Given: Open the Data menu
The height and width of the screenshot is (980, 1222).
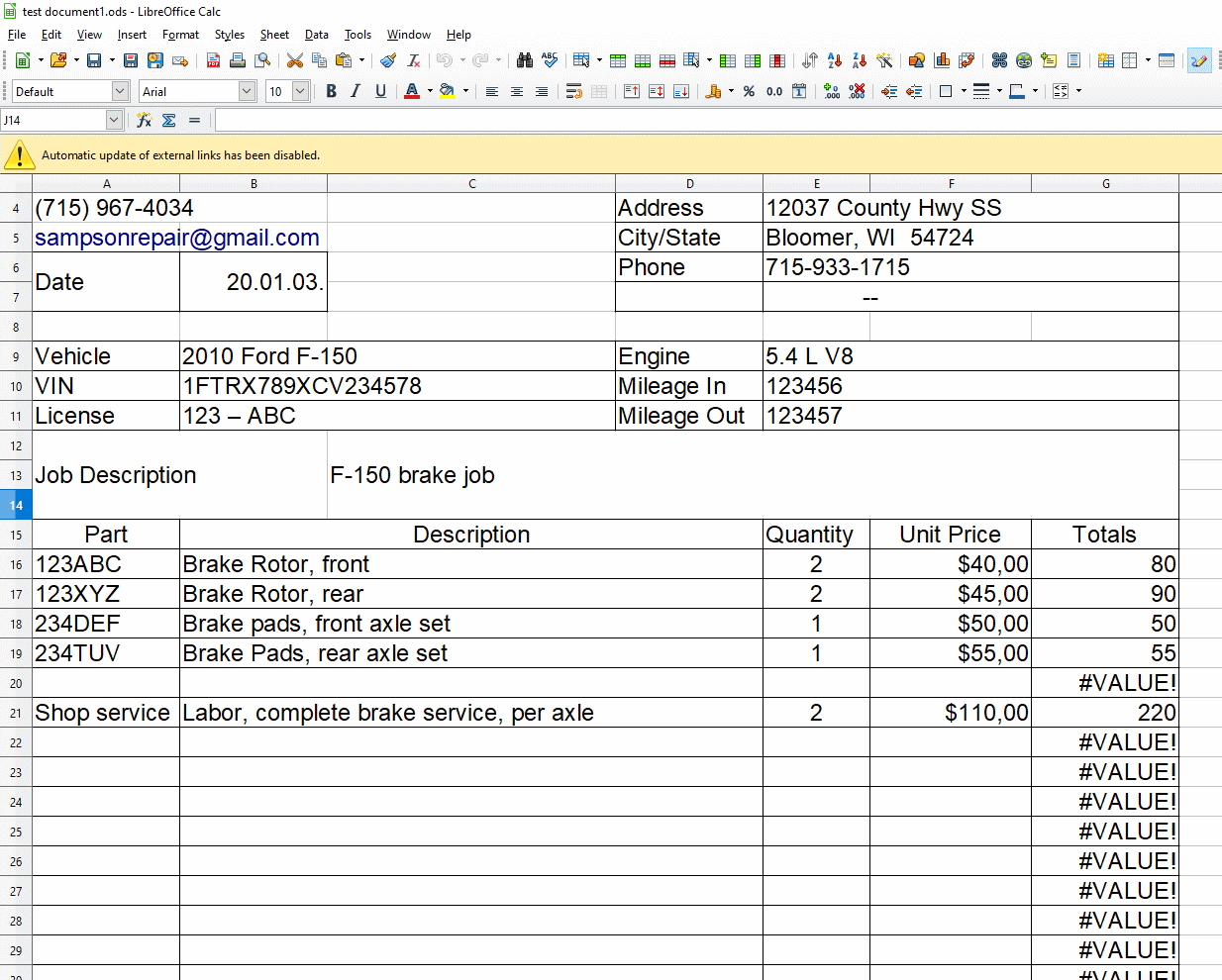Looking at the screenshot, I should coord(316,35).
